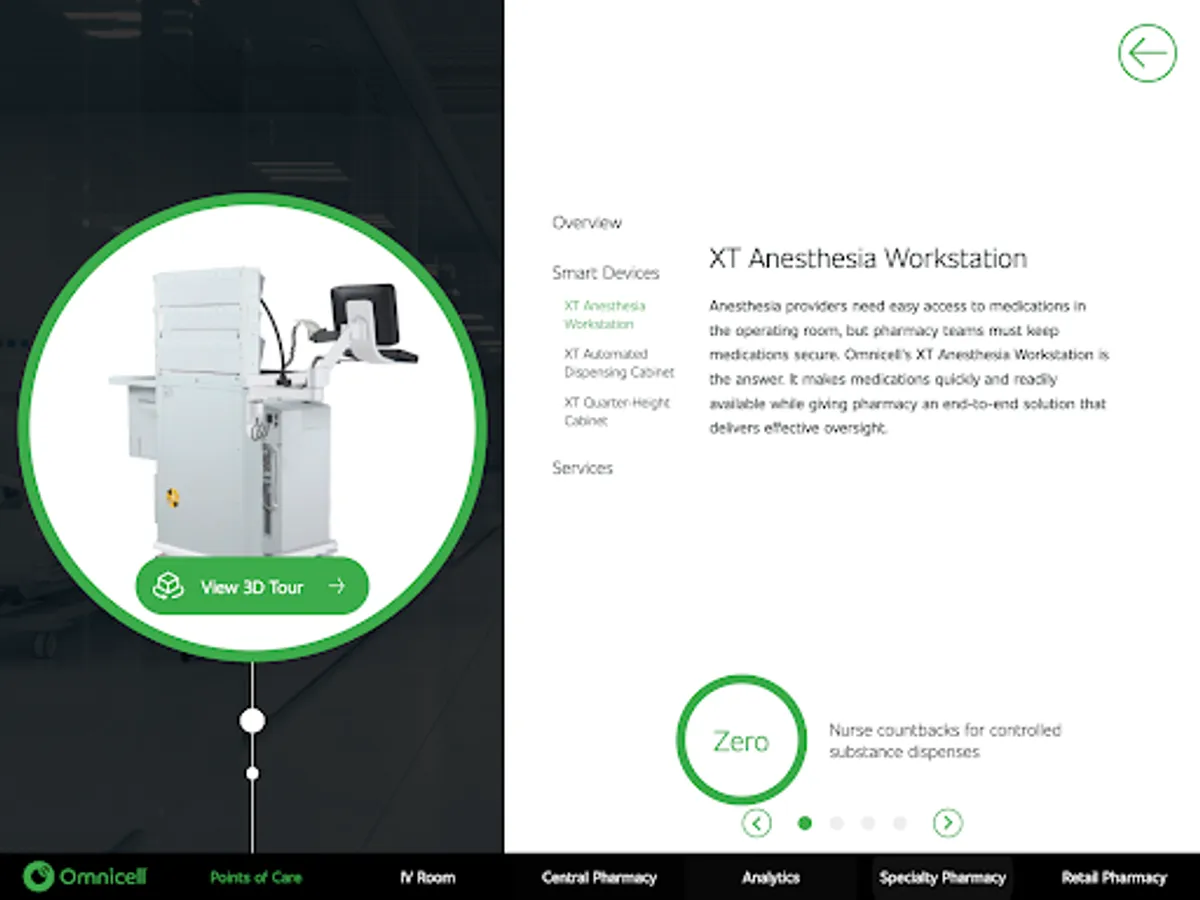Select the currently active first carousel dot
Screen dimensions: 1200x900
(x=805, y=822)
